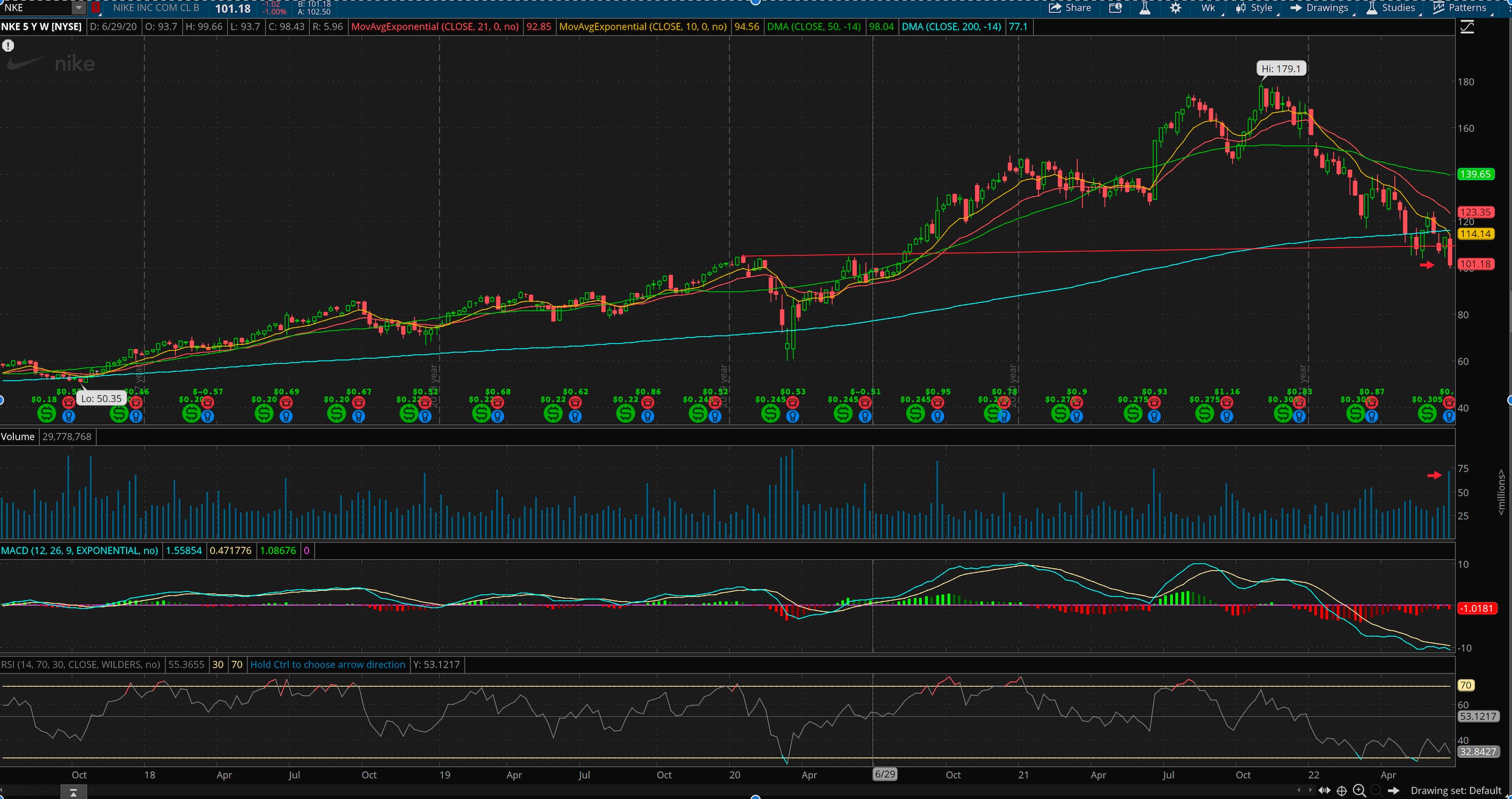Open the chart settings gear icon
1512x799 pixels.
tap(1175, 8)
